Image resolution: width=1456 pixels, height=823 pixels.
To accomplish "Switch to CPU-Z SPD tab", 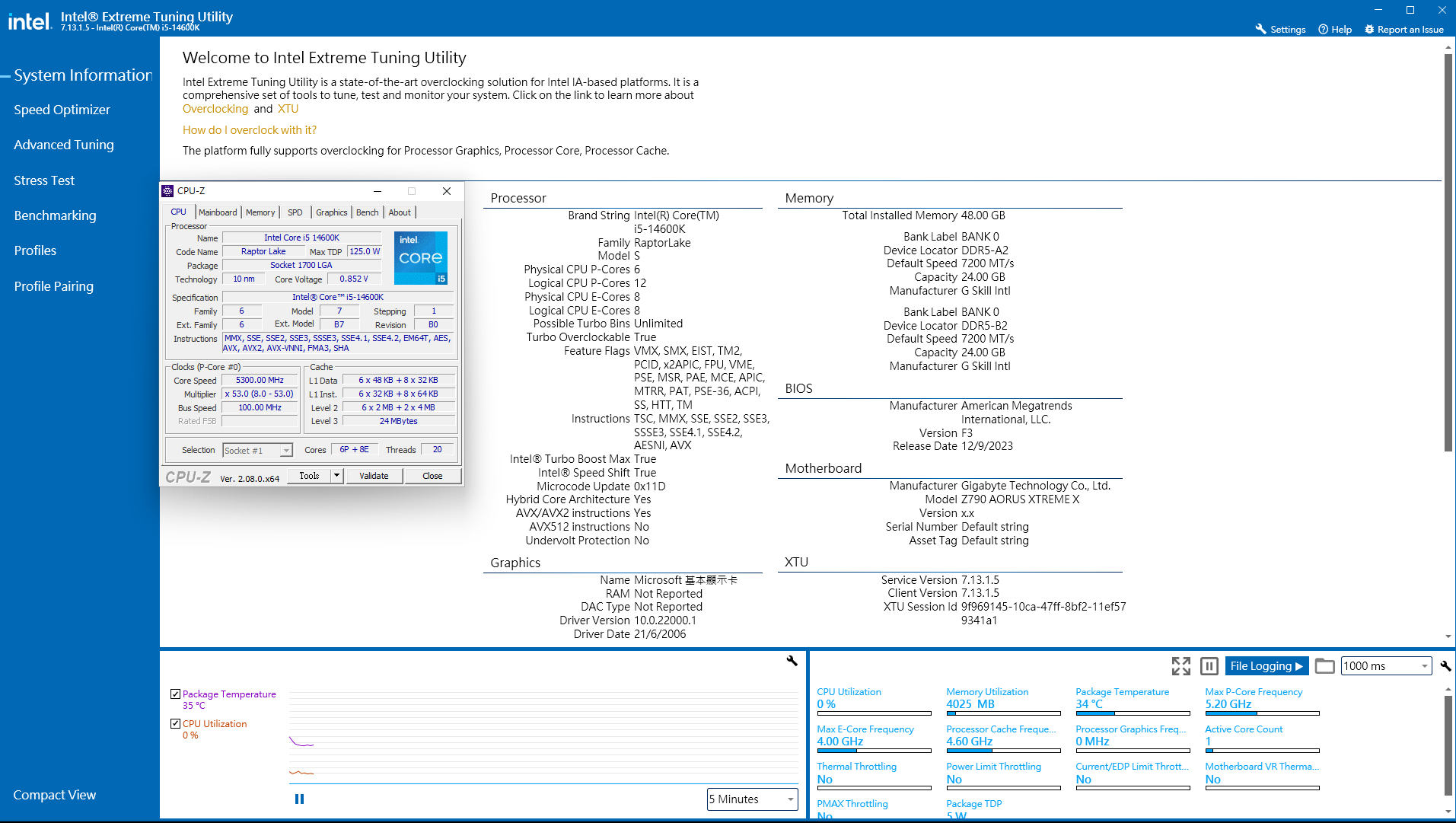I will pos(295,212).
